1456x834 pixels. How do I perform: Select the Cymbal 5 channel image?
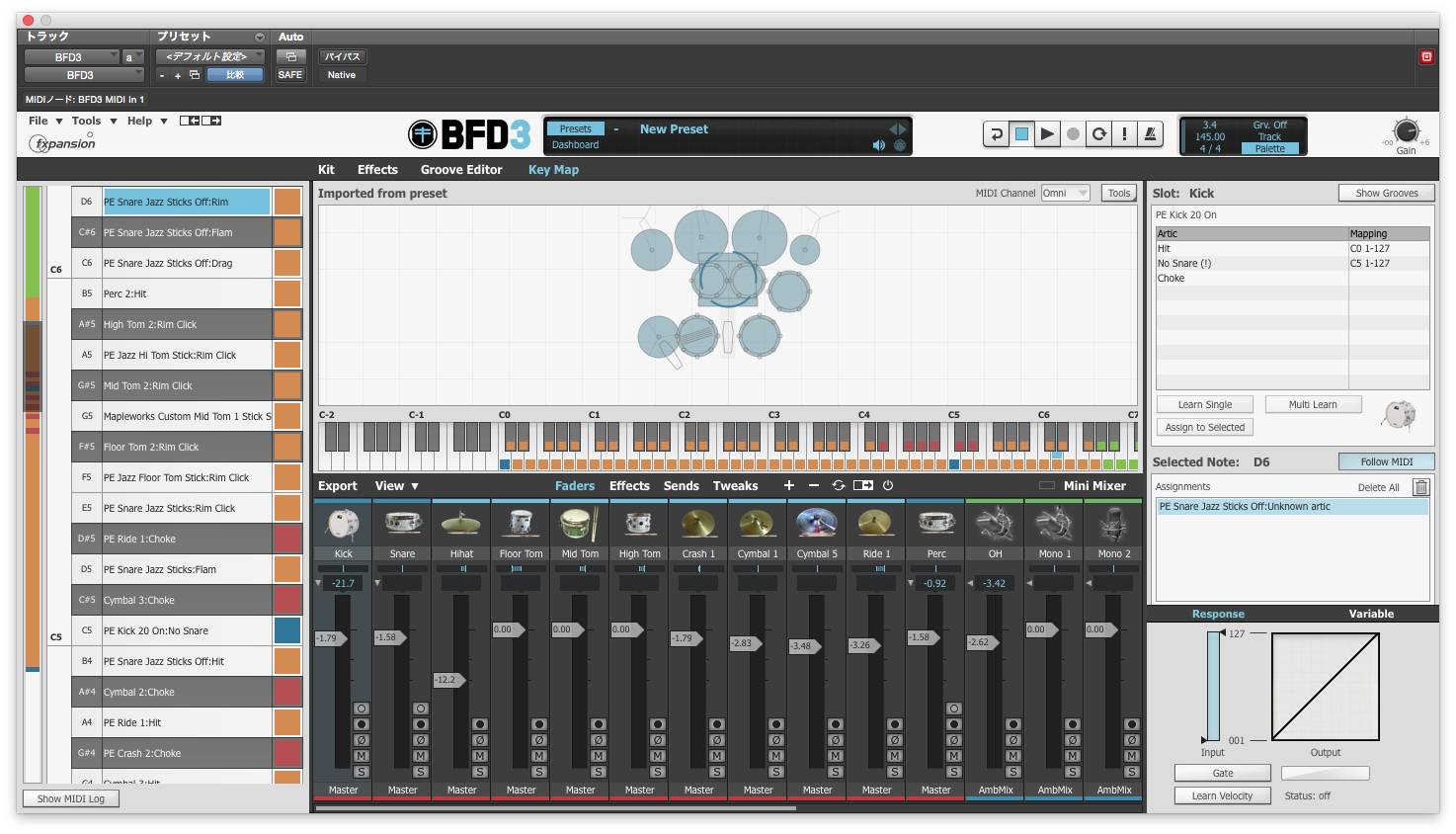coord(817,524)
